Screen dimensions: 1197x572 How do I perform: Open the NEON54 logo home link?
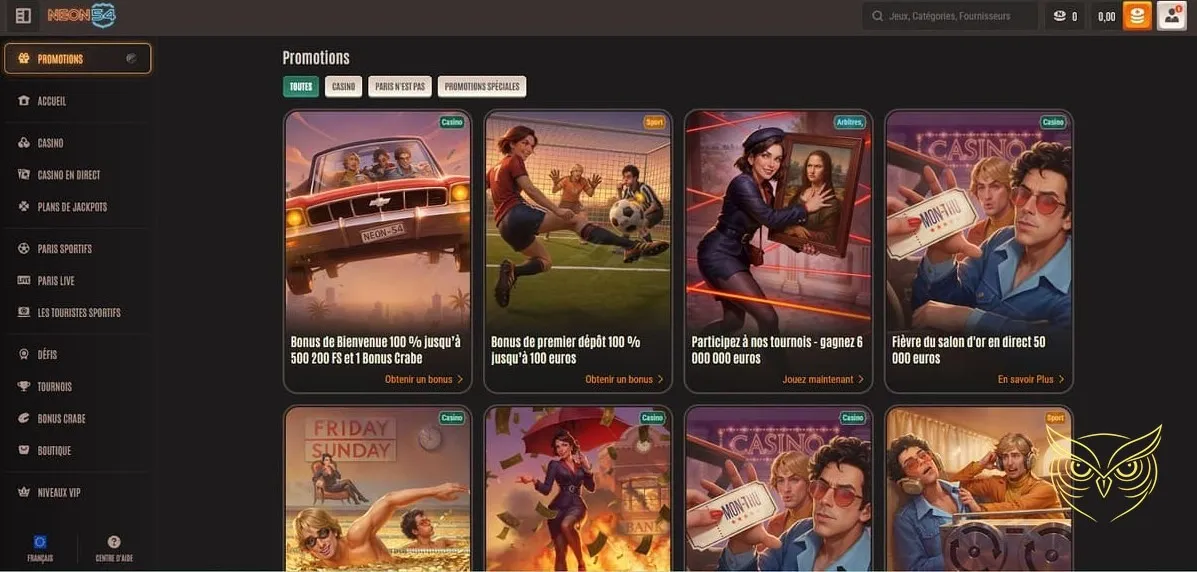click(x=82, y=15)
